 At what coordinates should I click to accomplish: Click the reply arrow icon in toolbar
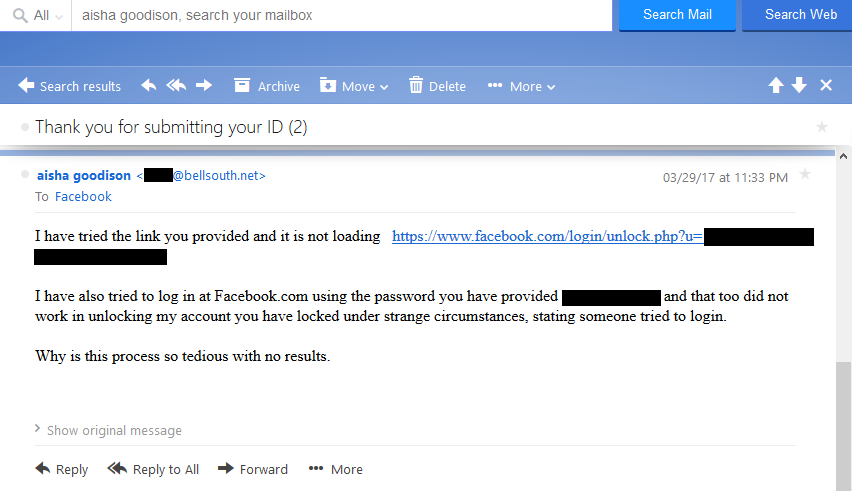click(149, 85)
